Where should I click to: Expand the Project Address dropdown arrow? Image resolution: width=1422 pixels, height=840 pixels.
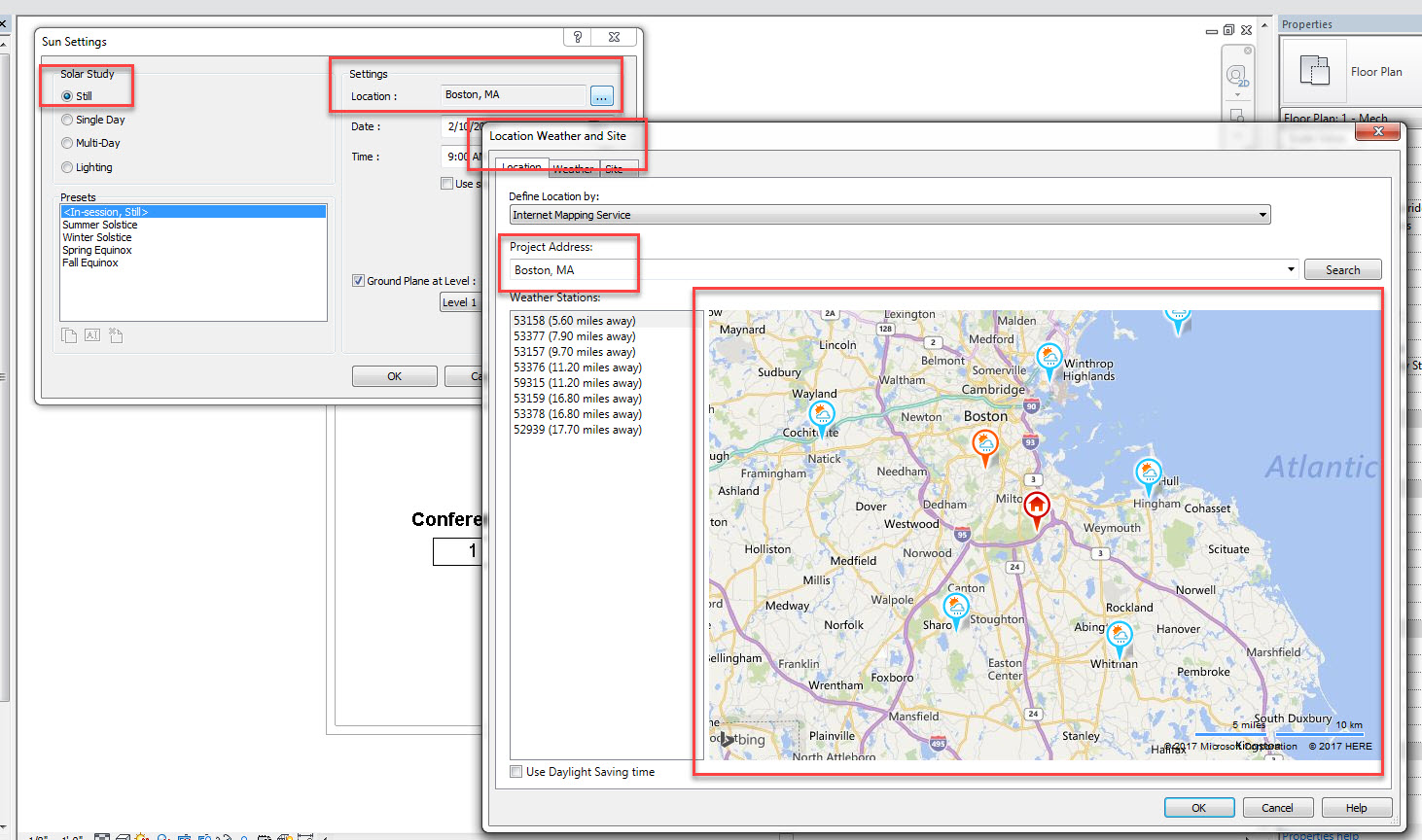[1291, 269]
